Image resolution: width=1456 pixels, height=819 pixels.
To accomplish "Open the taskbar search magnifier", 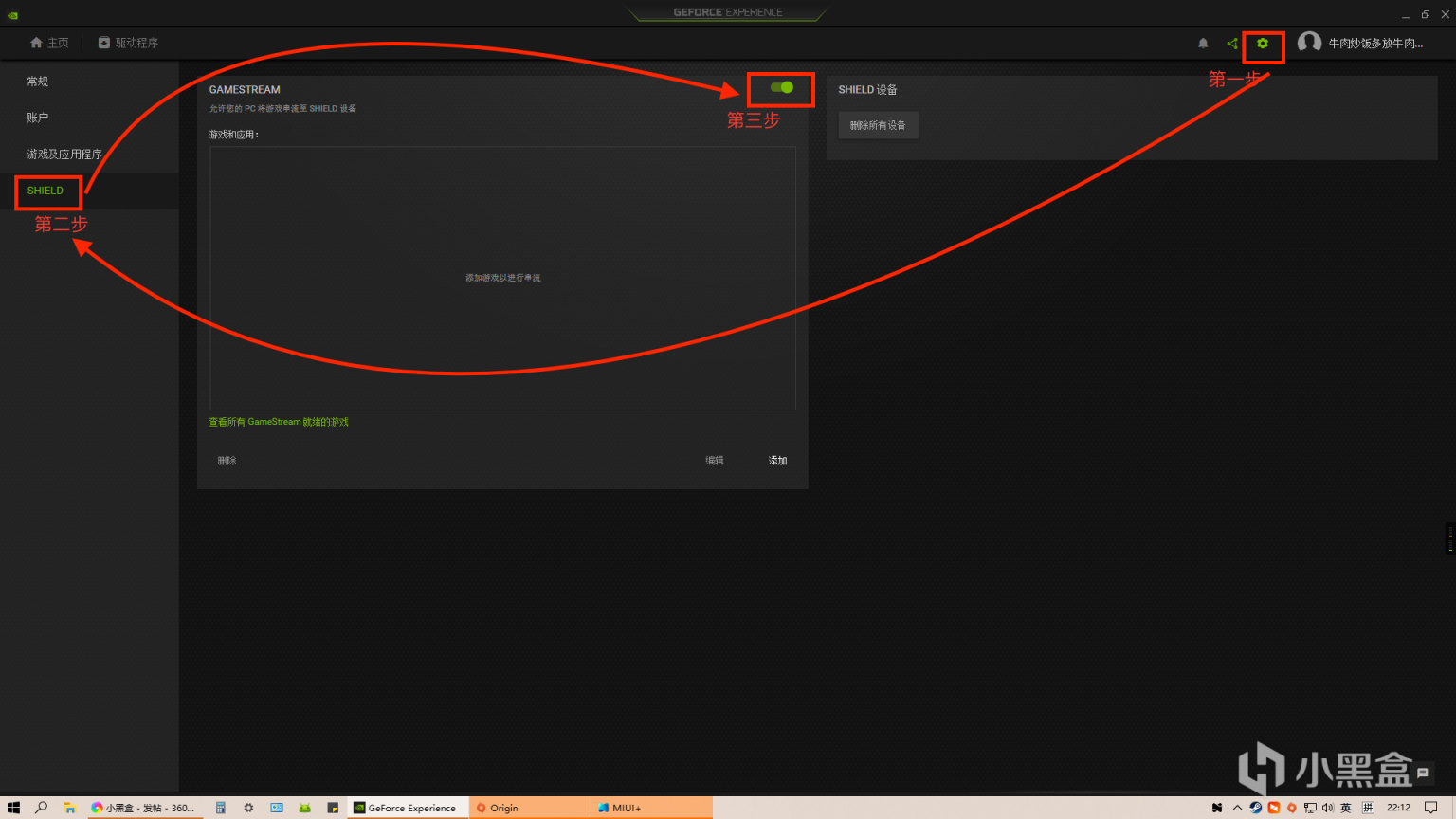I will click(41, 808).
